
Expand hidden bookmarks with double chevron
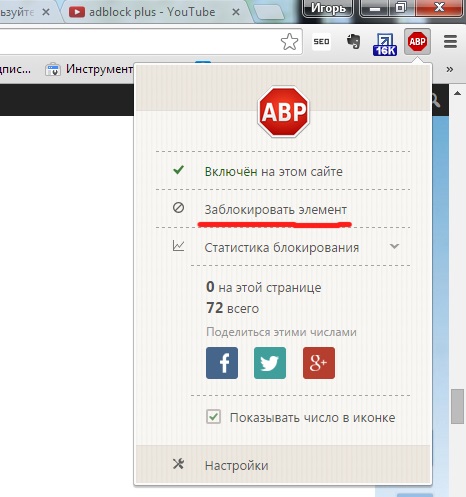[x=450, y=69]
